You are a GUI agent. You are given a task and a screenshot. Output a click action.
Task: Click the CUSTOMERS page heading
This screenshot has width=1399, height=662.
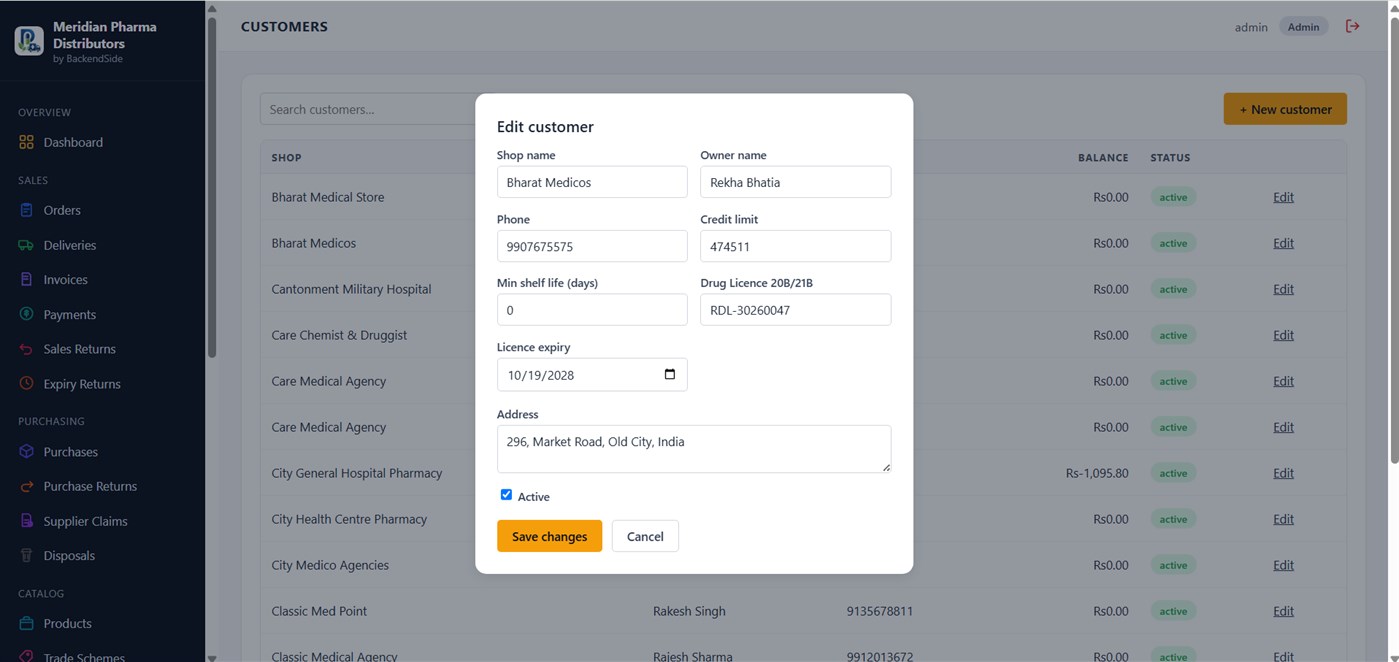coord(284,27)
